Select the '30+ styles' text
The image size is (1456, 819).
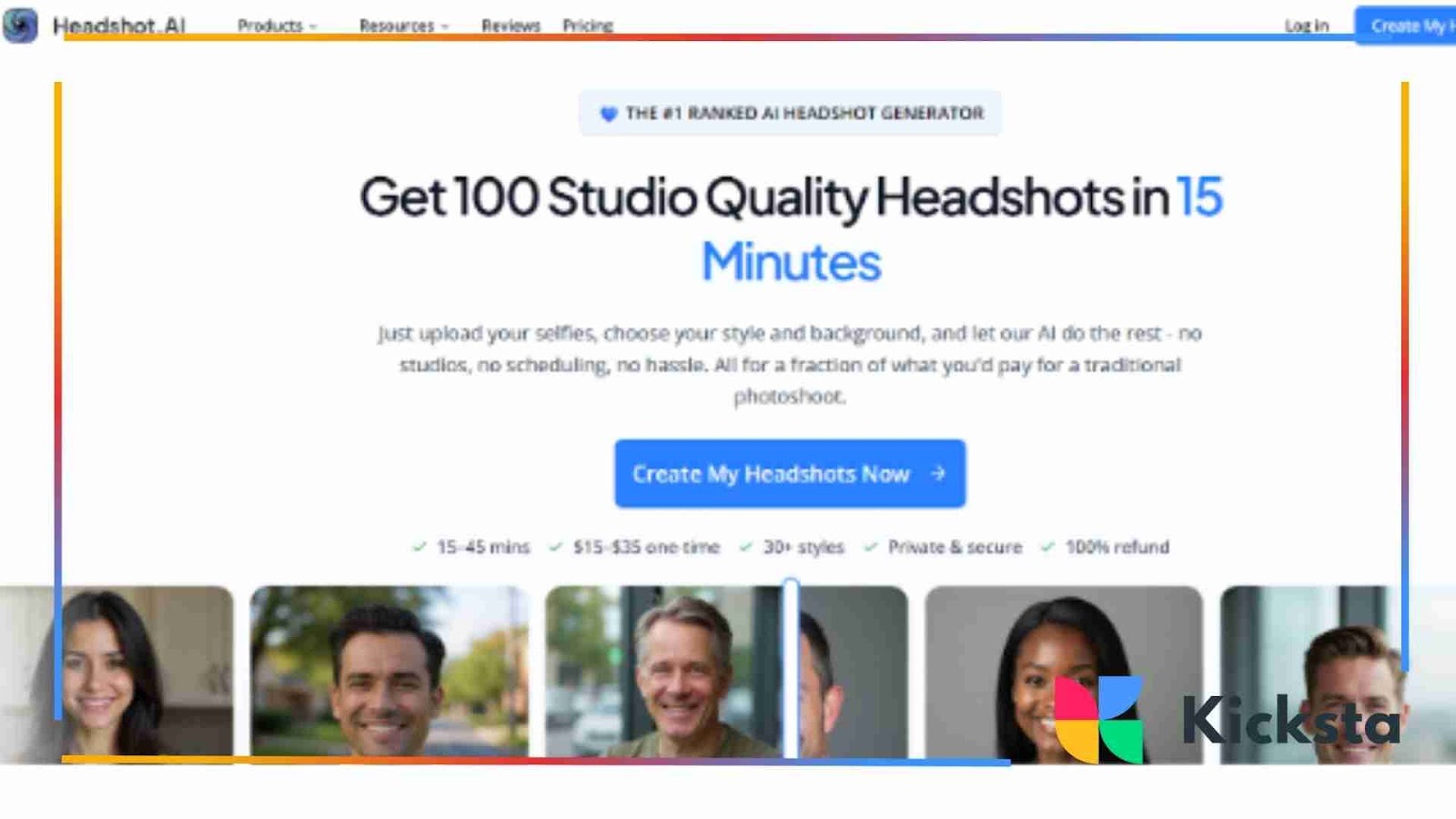click(804, 547)
